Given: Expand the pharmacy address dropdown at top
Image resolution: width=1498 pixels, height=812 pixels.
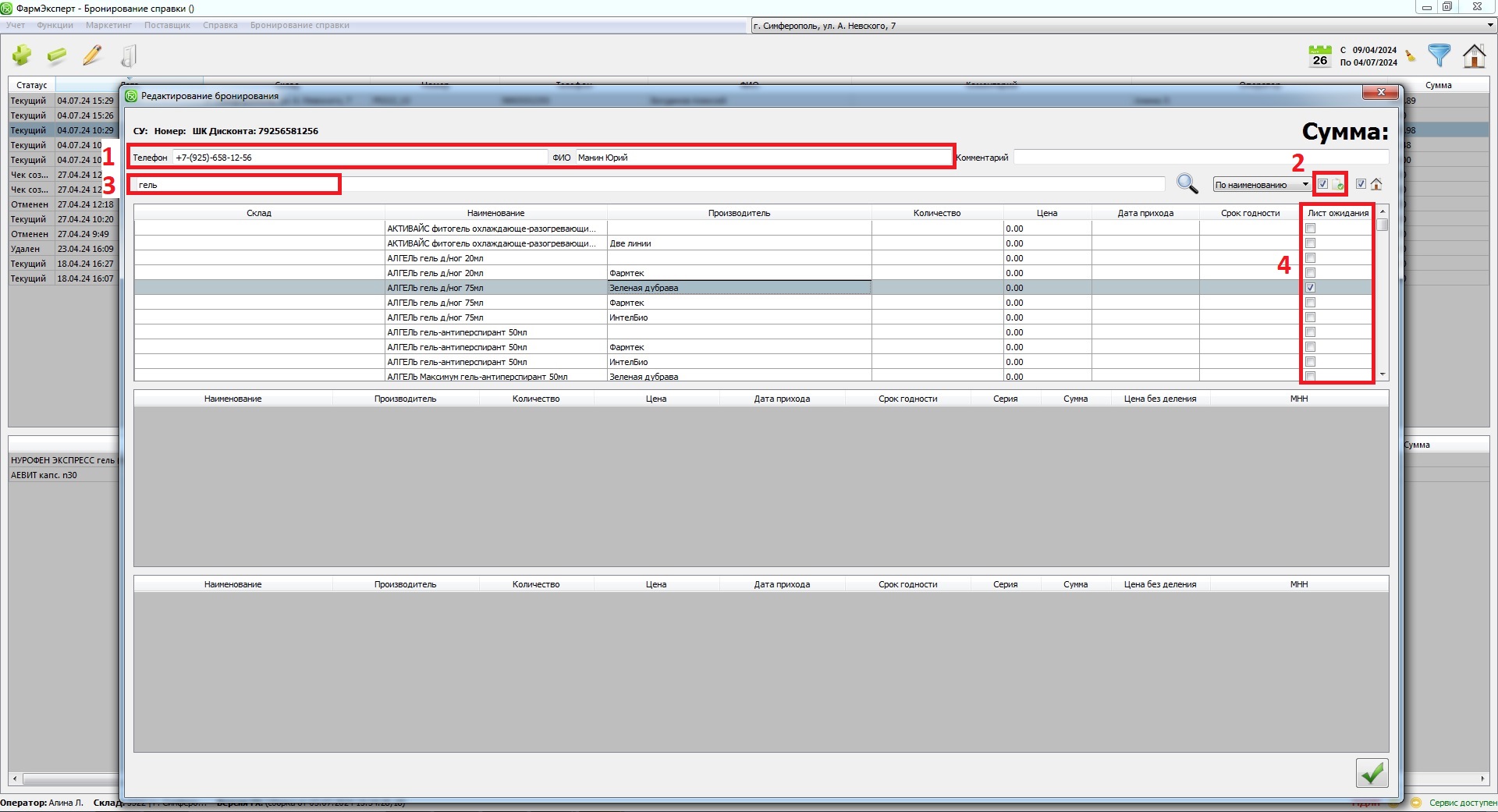Looking at the screenshot, I should pyautogui.click(x=1489, y=26).
